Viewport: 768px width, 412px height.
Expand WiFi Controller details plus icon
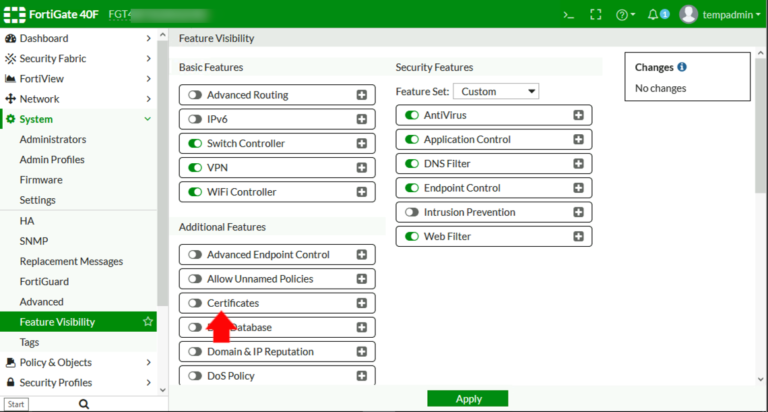coord(361,192)
